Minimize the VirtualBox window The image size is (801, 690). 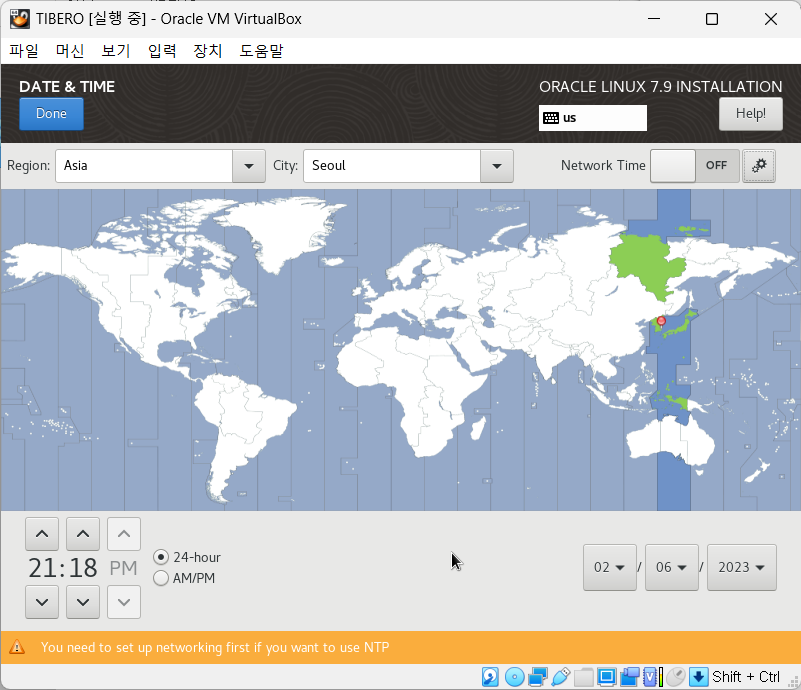tap(654, 19)
